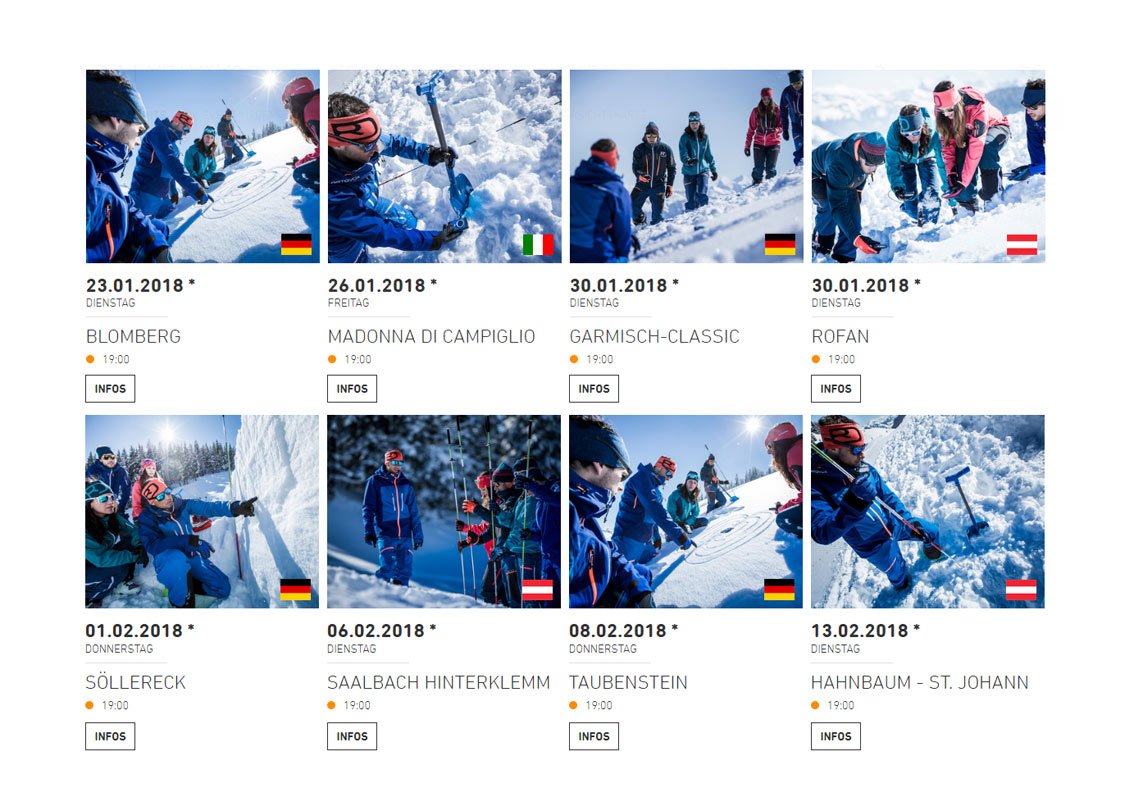This screenshot has width=1134, height=797.
Task: Open Infos for Madonna di Campiglio
Action: [352, 389]
